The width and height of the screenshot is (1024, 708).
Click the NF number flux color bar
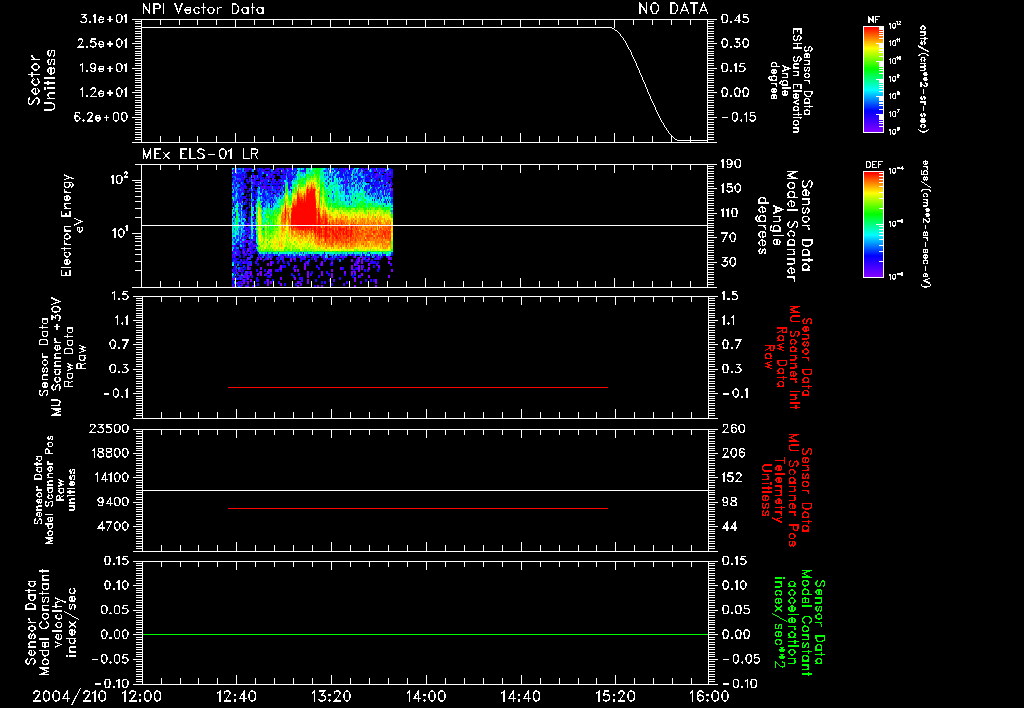coord(873,79)
